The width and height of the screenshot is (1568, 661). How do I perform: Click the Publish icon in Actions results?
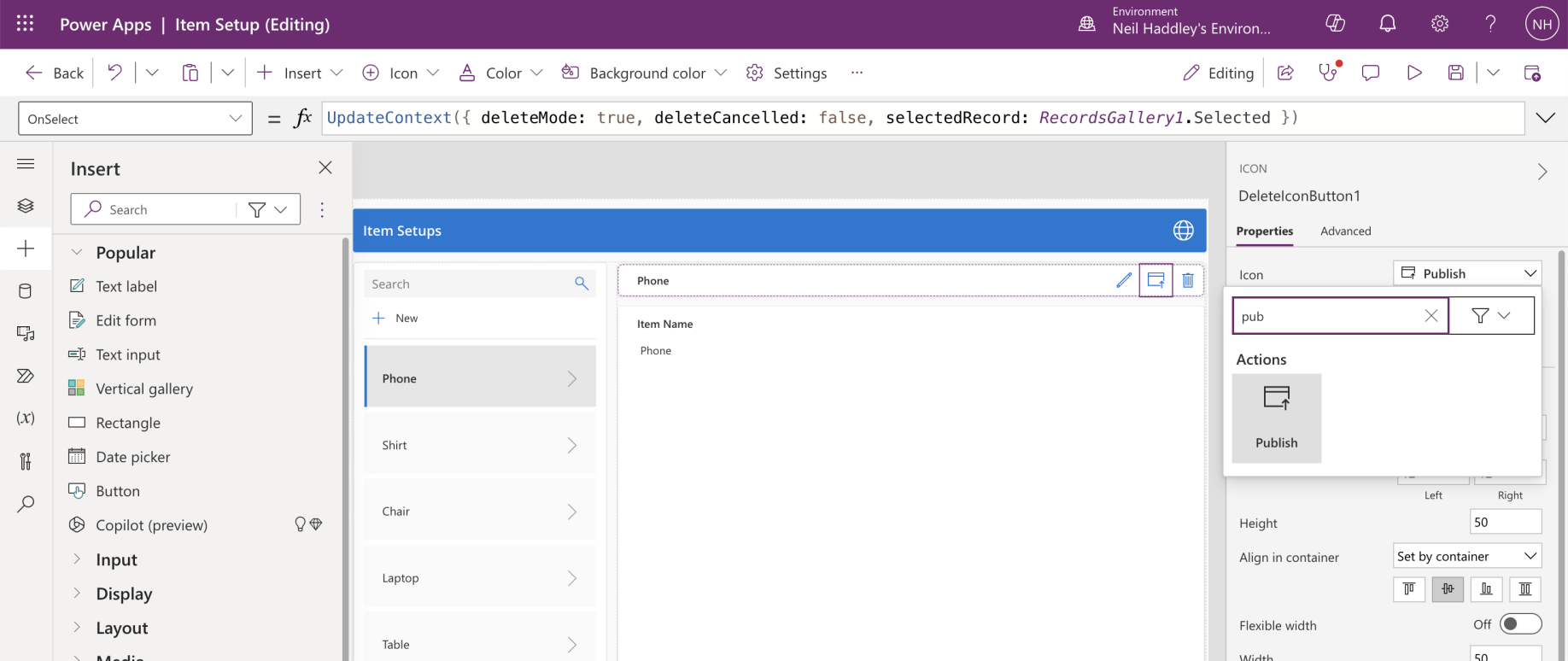1276,418
